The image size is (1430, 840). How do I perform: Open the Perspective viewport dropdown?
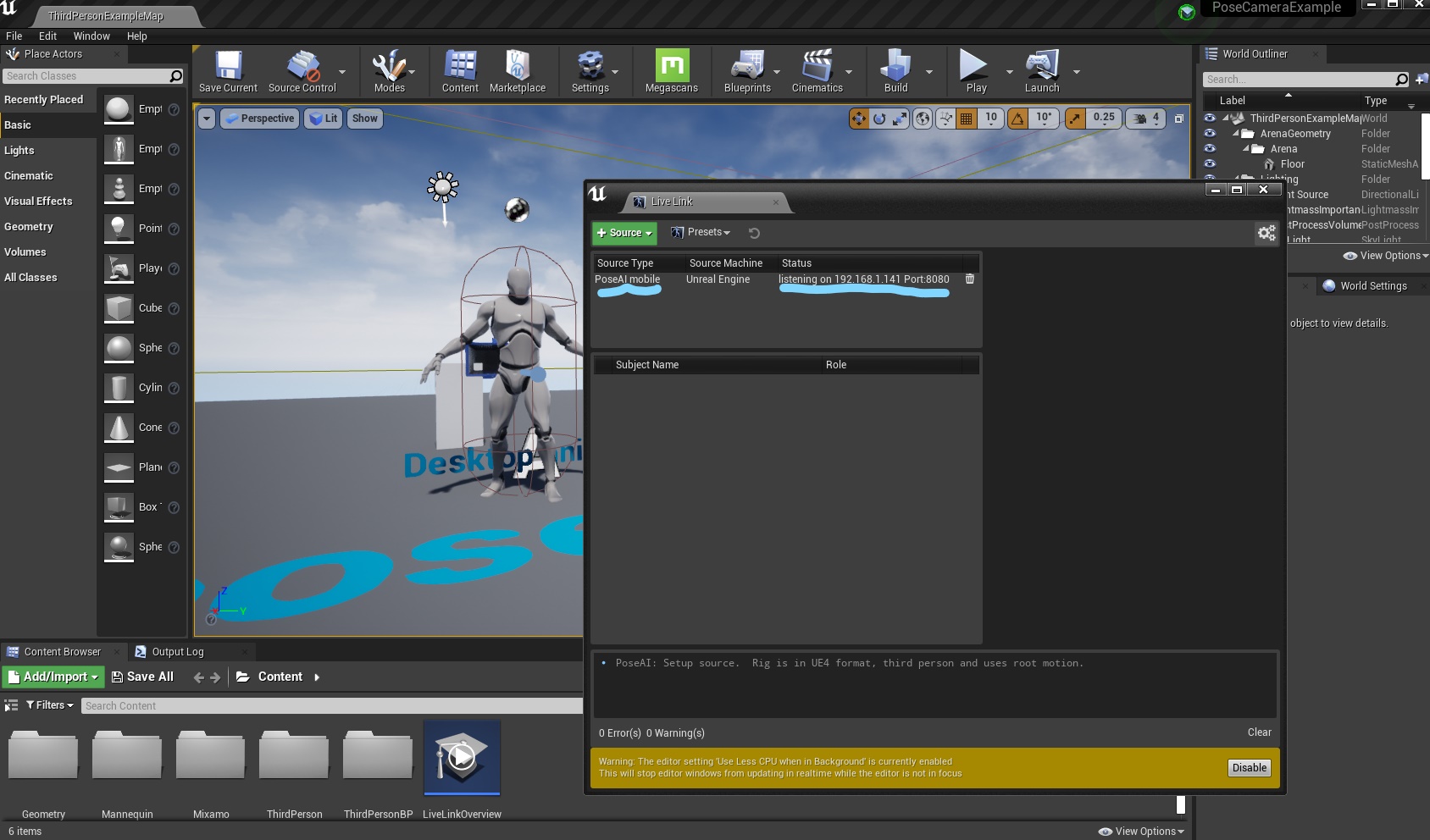258,119
